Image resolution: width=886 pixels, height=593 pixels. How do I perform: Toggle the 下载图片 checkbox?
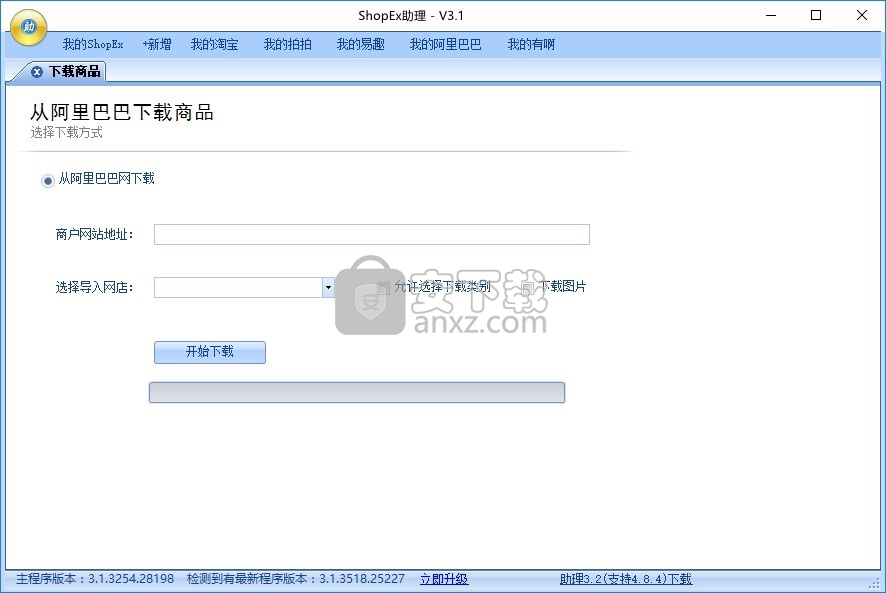[x=527, y=288]
